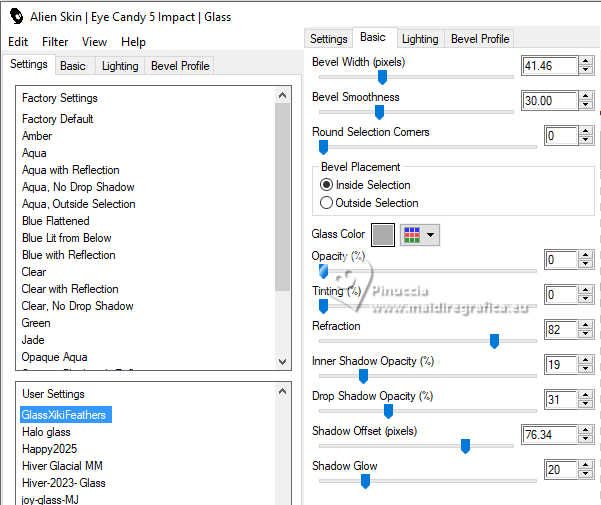Image resolution: width=601 pixels, height=505 pixels.
Task: Decrease Bevel Width with down arrow
Action: tap(585, 70)
